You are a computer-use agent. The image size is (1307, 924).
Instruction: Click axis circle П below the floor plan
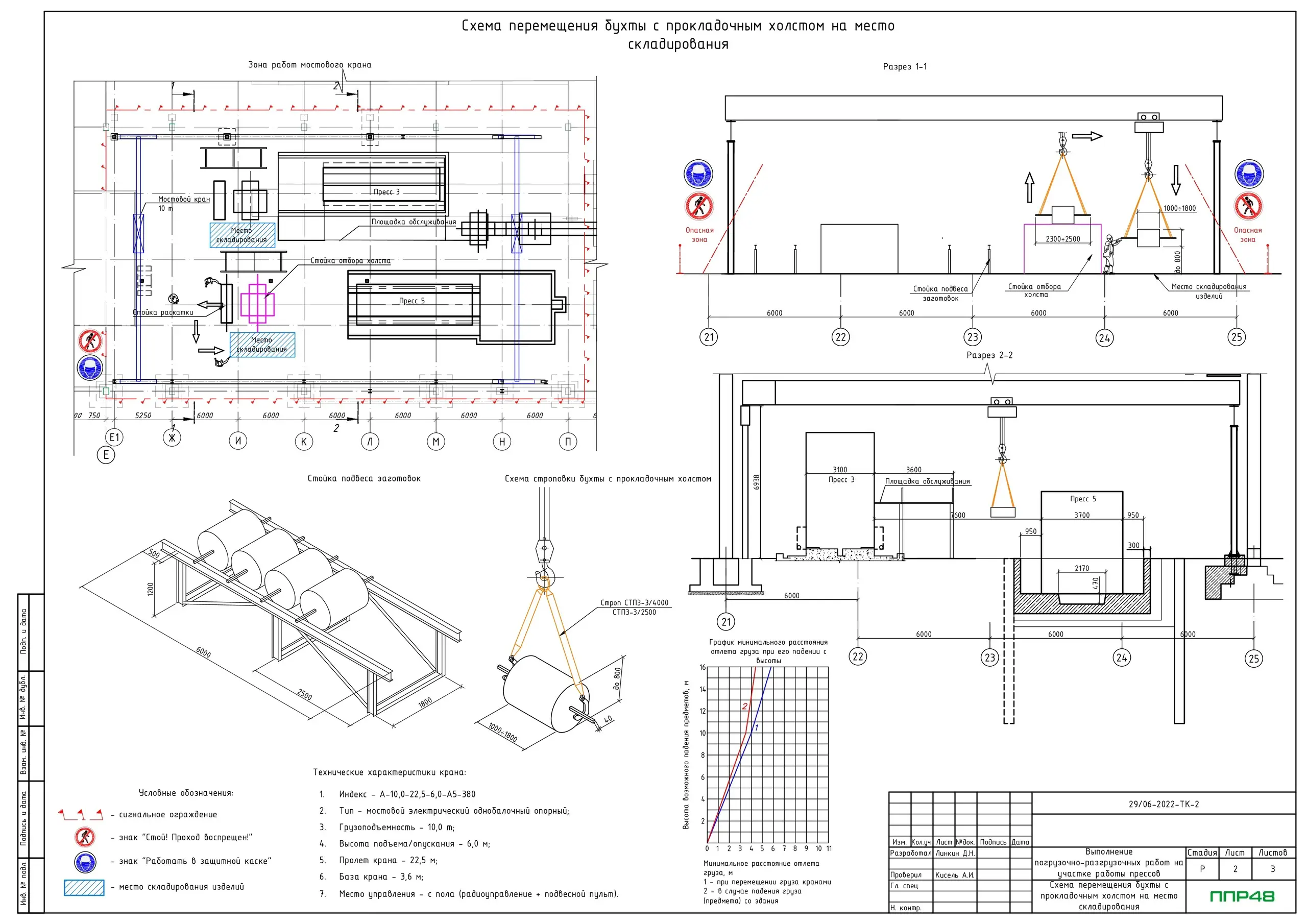click(568, 441)
